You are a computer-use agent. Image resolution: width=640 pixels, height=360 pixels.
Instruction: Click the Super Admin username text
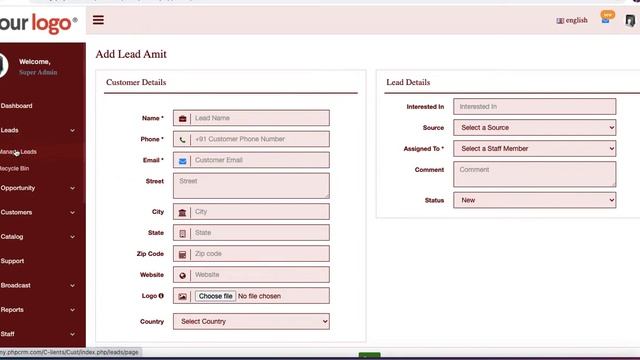click(x=38, y=72)
